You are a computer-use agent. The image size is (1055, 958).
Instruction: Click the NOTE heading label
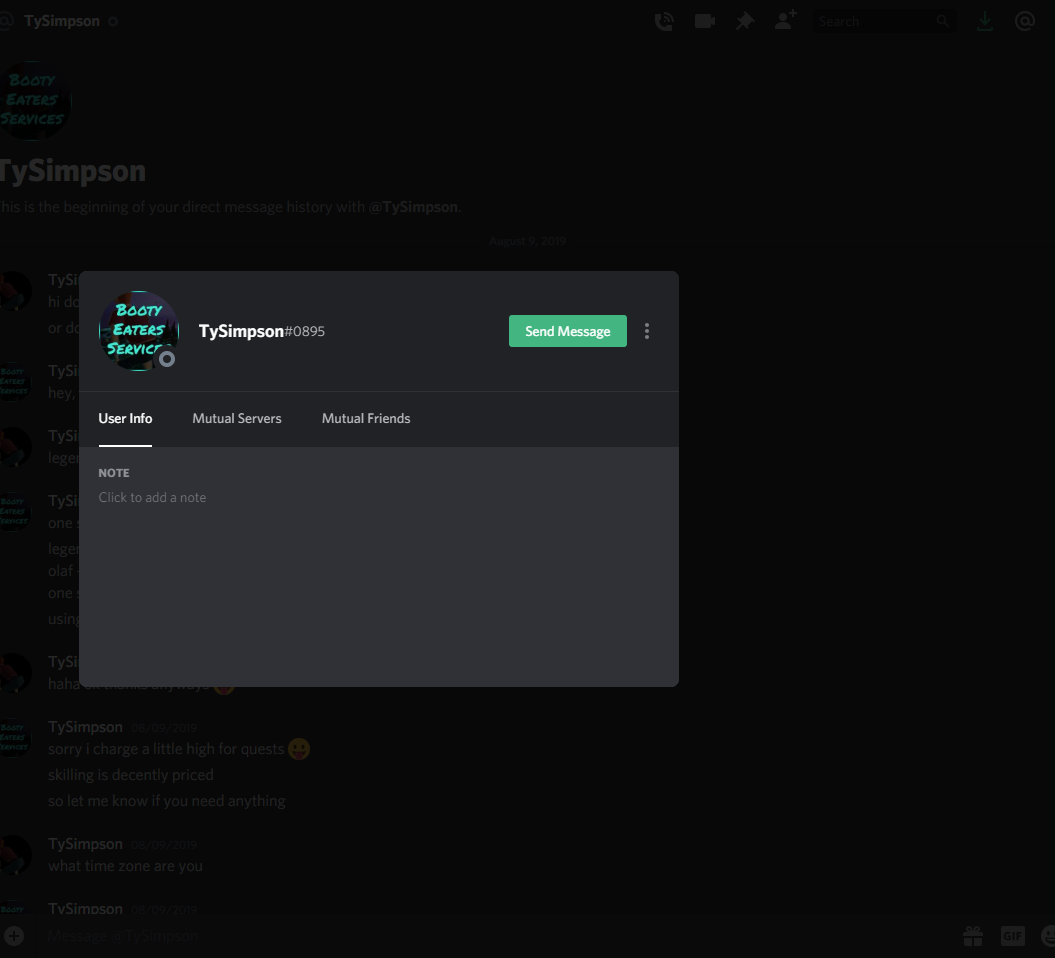(x=114, y=473)
